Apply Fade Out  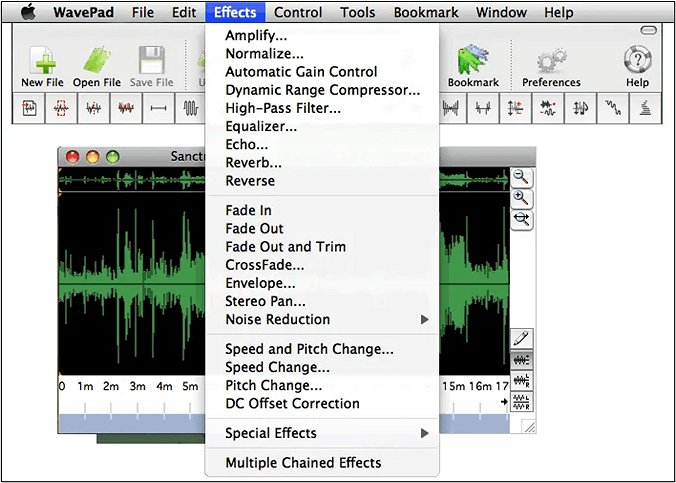[322, 228]
